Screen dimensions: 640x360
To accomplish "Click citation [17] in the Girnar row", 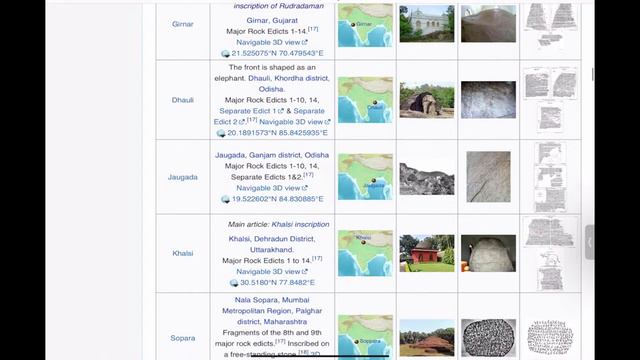I will click(x=313, y=29).
